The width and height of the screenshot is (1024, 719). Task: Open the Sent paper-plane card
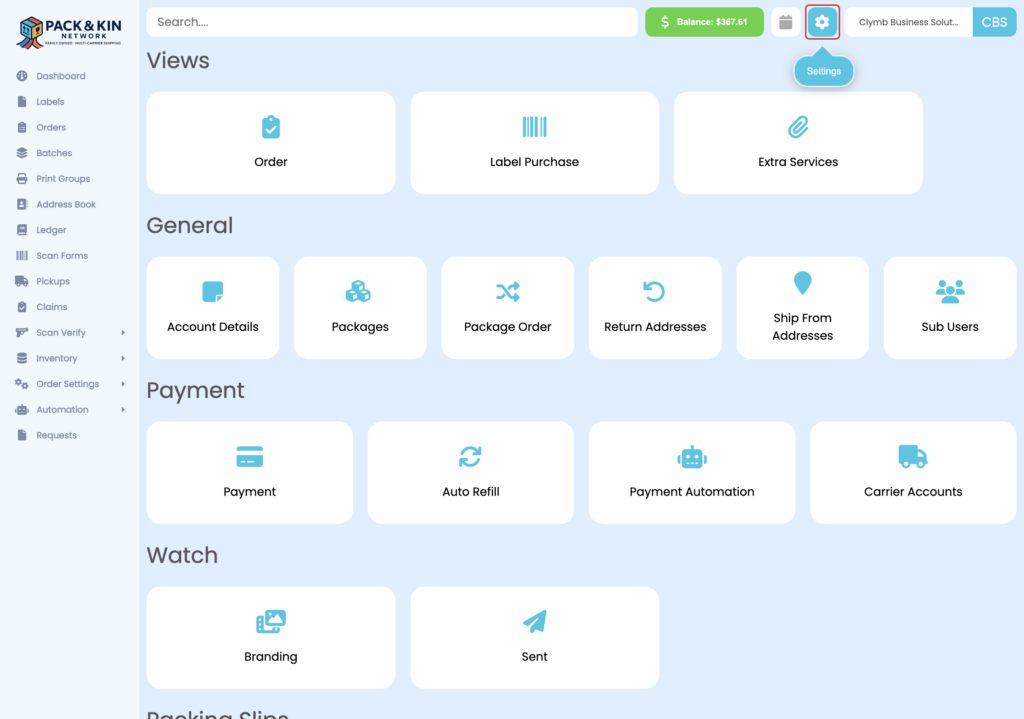534,637
